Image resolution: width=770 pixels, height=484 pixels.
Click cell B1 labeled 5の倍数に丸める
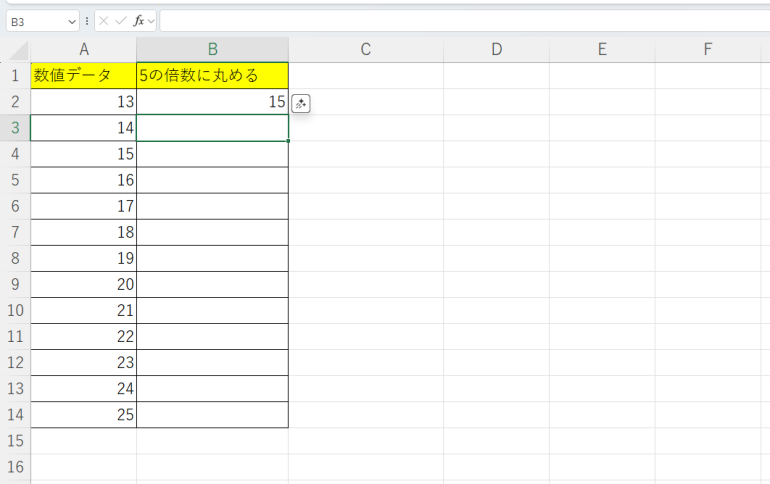[212, 76]
